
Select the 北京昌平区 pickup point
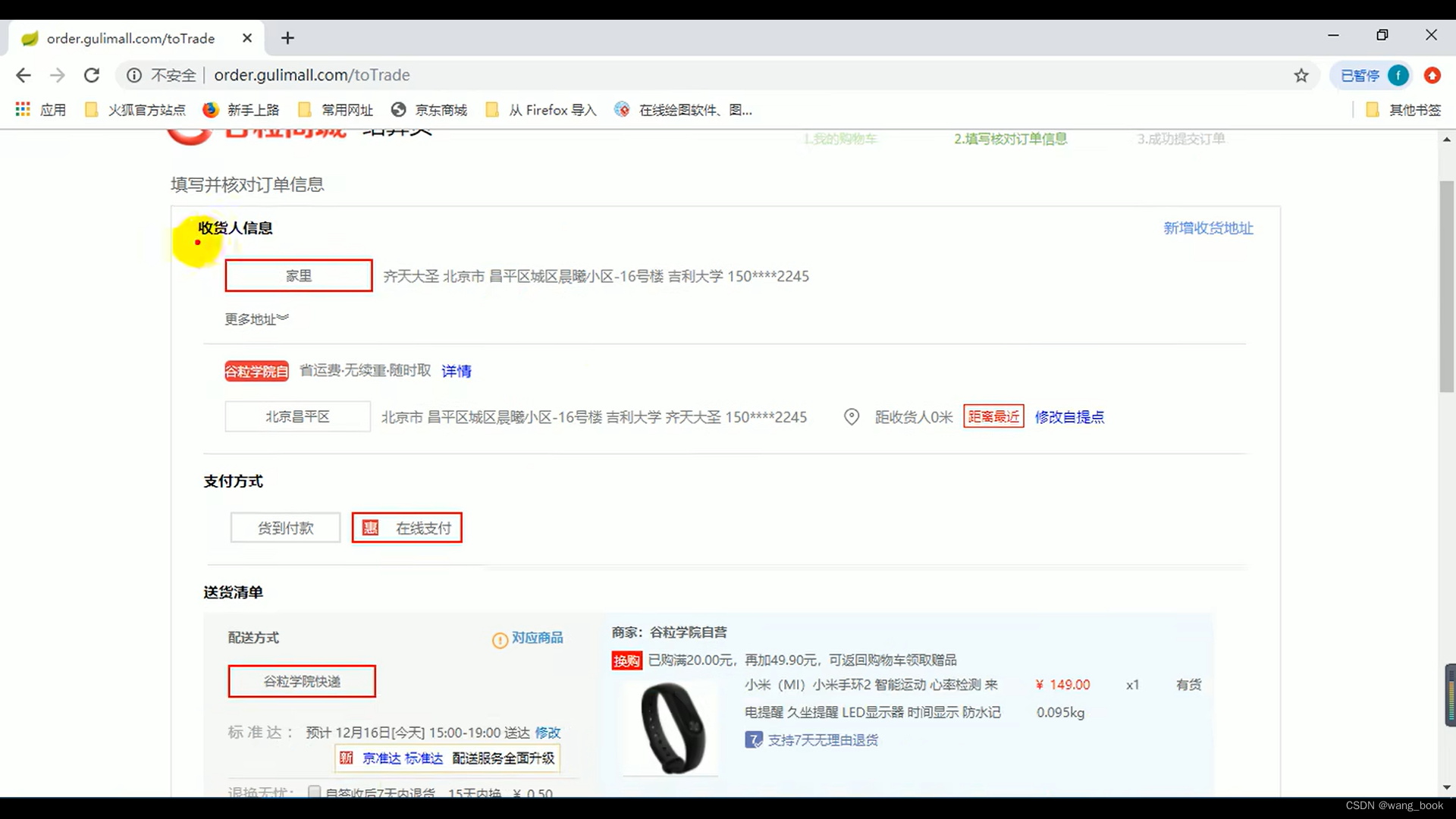pyautogui.click(x=297, y=417)
